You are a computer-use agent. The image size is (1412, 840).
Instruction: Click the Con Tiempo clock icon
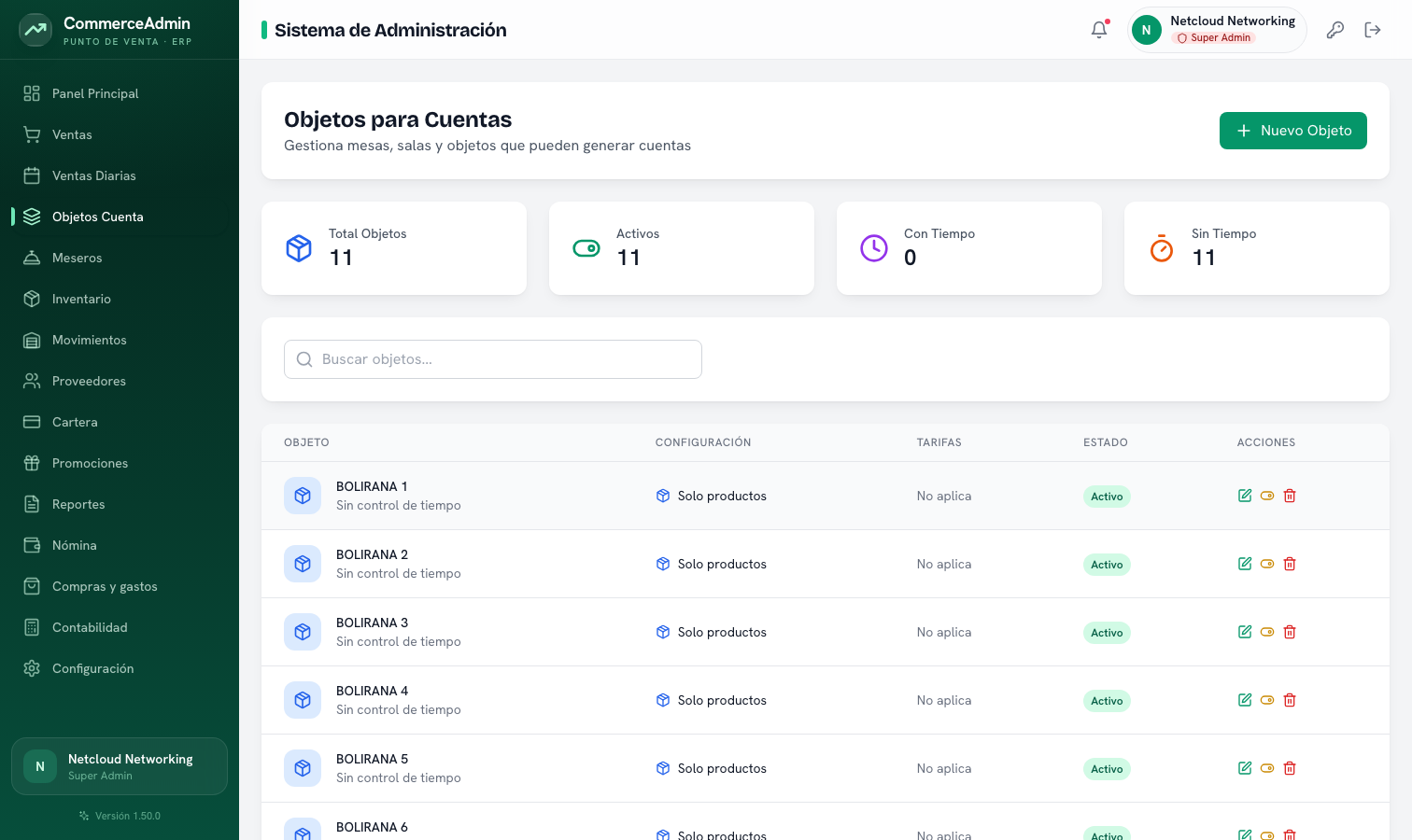pyautogui.click(x=874, y=248)
